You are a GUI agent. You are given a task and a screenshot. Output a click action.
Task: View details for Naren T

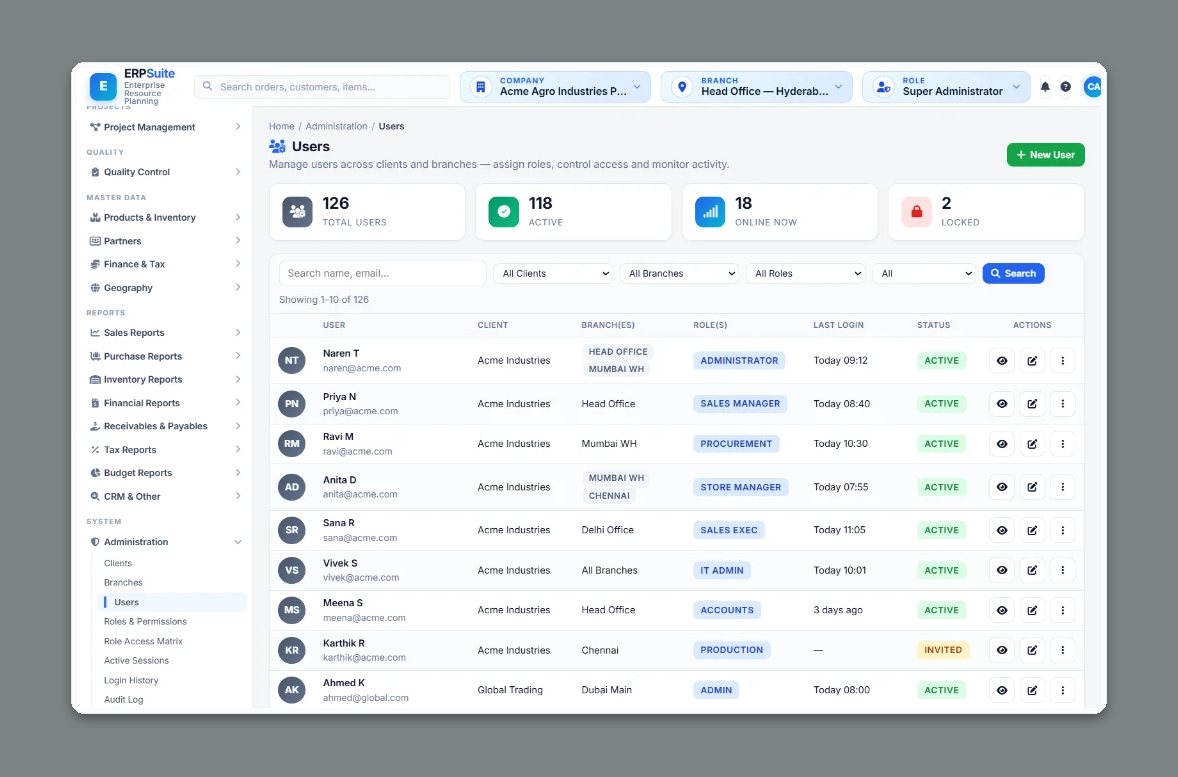pos(1002,361)
